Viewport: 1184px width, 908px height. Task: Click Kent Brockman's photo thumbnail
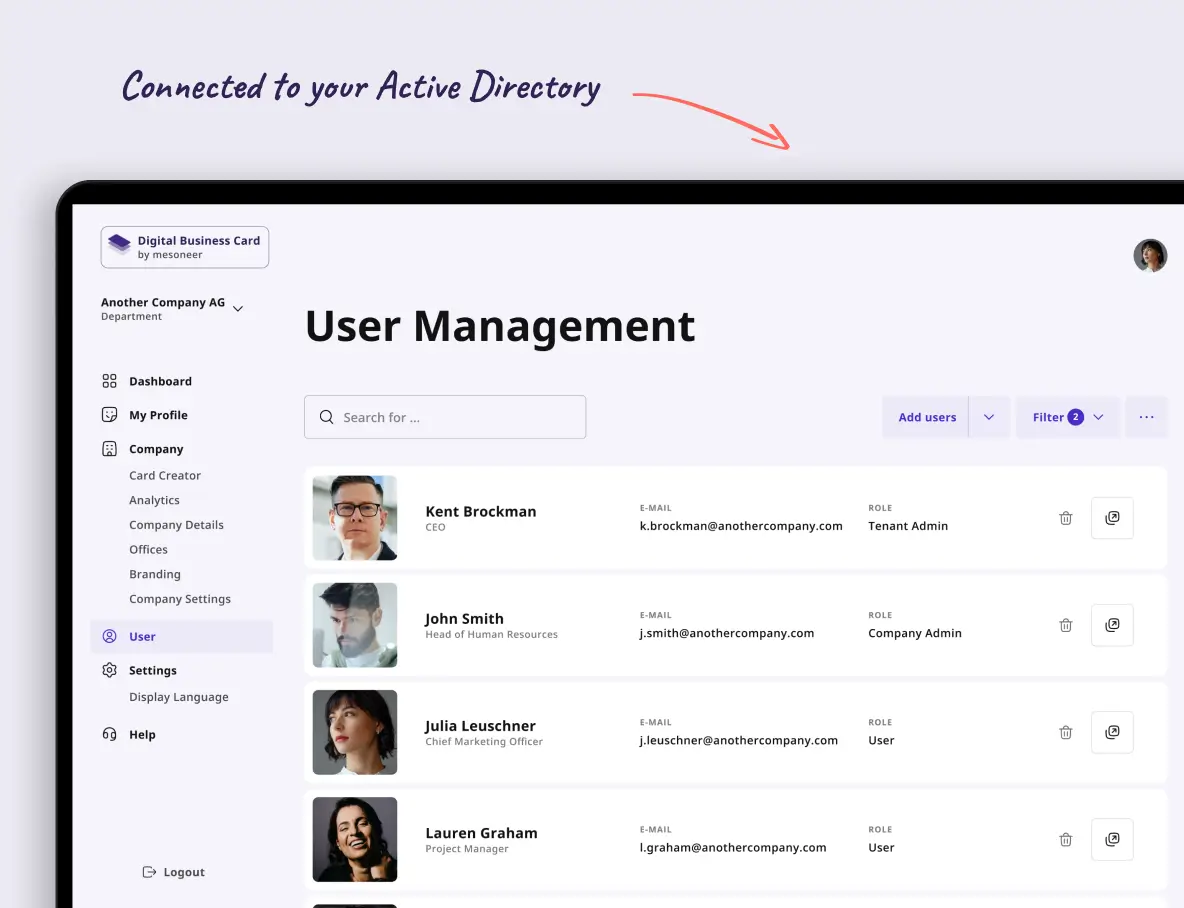[355, 518]
